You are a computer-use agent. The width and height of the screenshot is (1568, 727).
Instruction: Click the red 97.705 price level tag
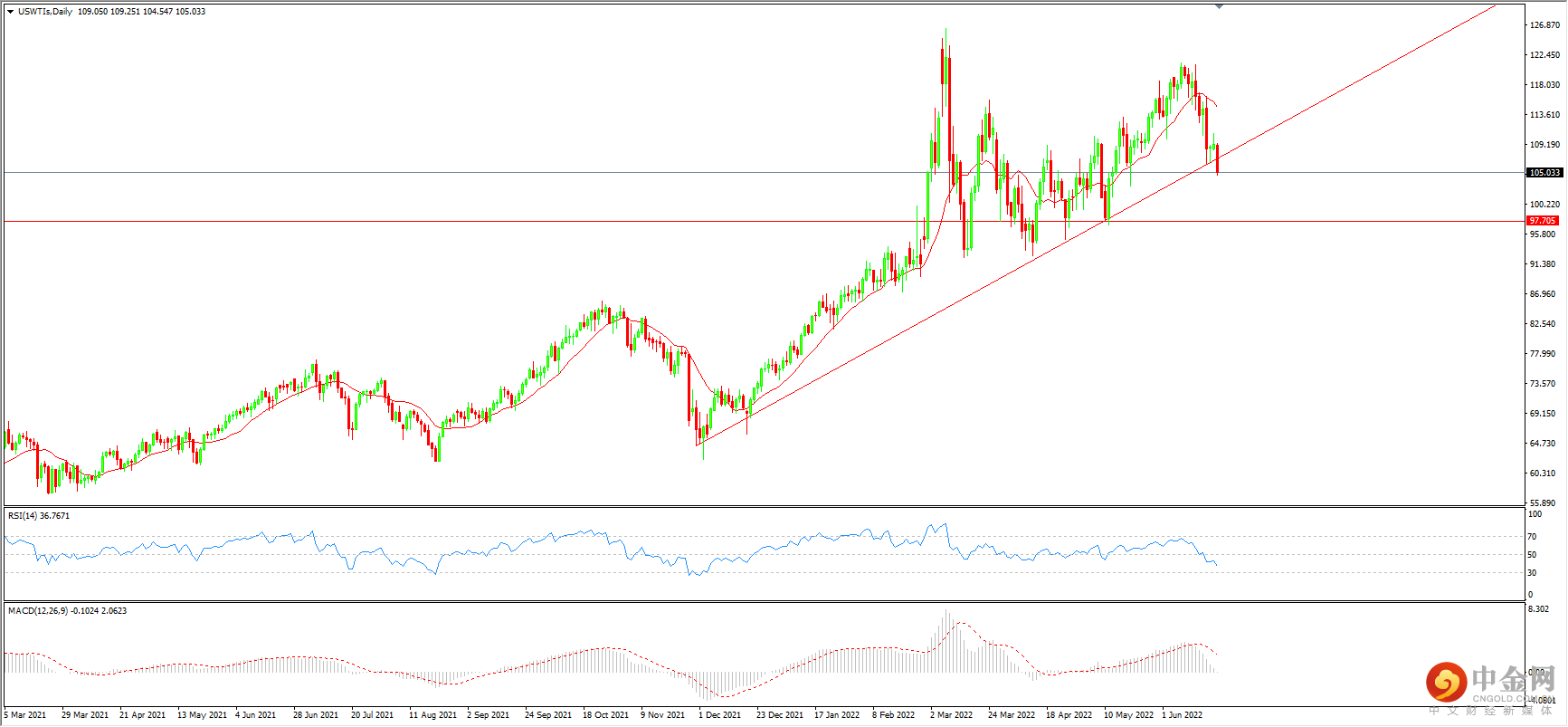pos(1543,221)
